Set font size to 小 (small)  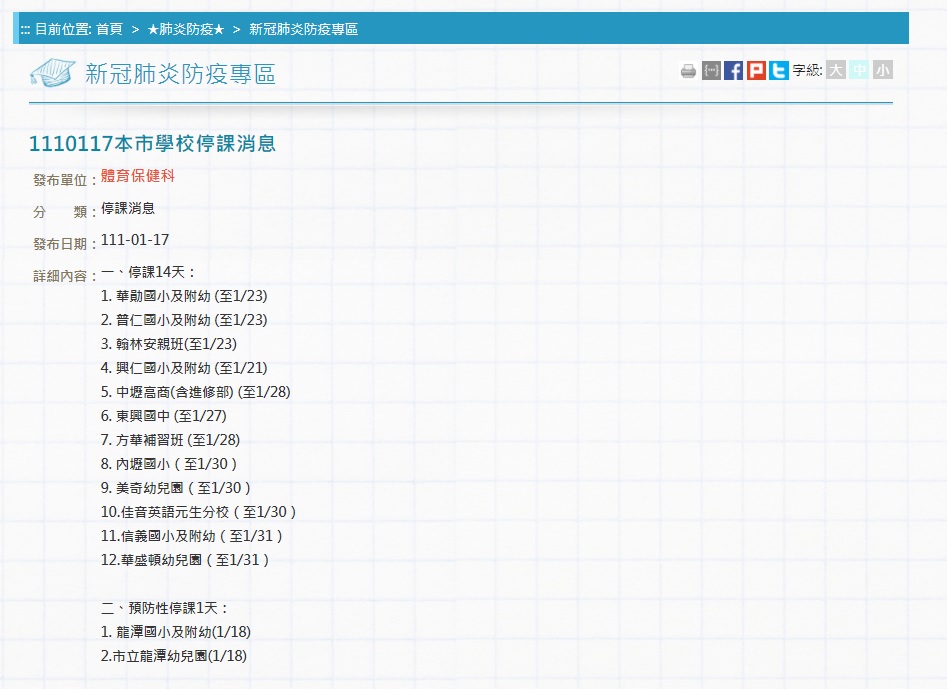882,70
